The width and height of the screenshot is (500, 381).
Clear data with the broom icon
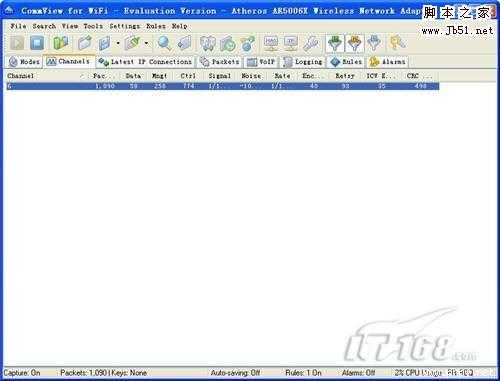133,43
